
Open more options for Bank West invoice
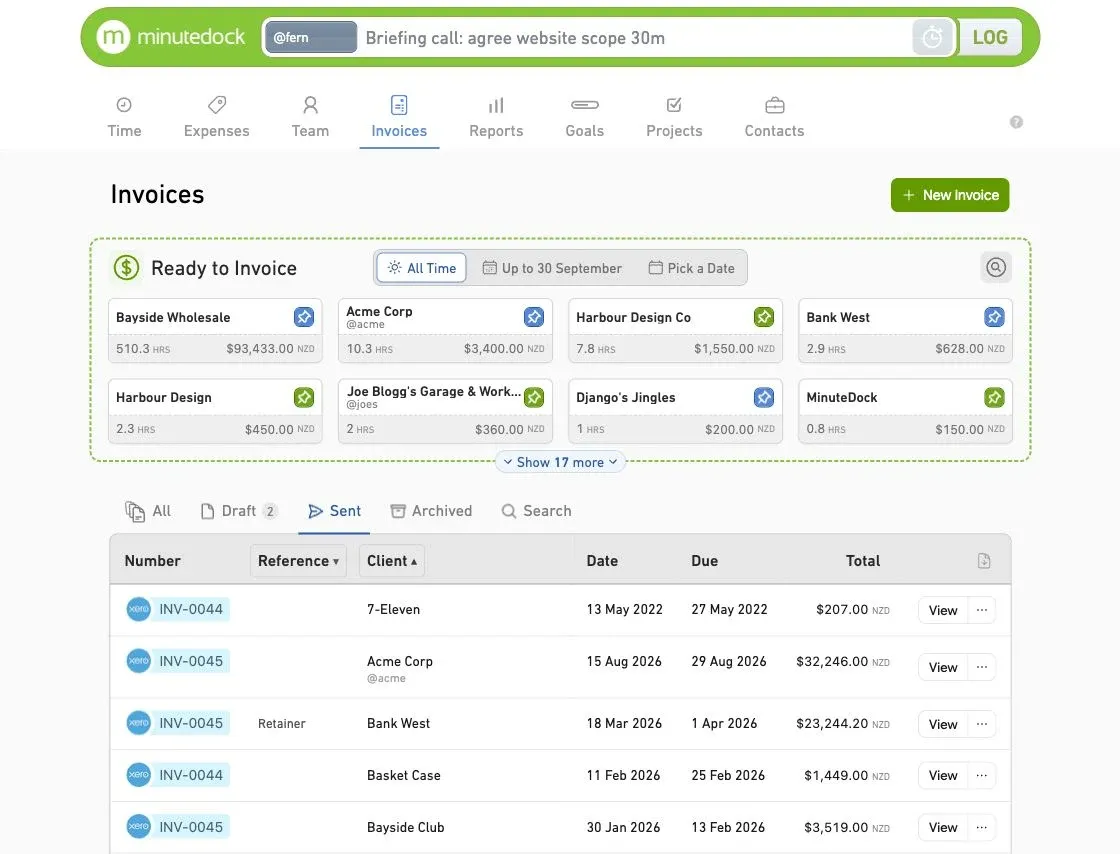click(x=982, y=724)
